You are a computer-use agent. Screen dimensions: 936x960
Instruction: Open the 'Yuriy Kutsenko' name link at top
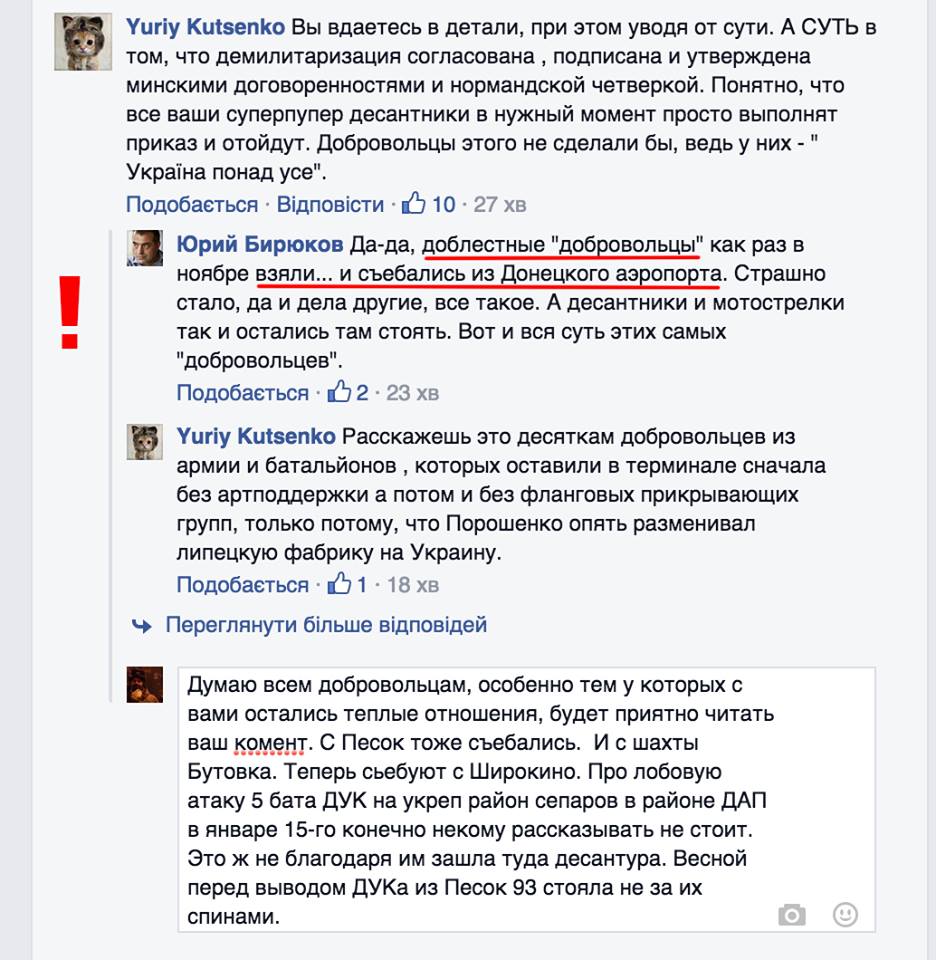pyautogui.click(x=205, y=27)
